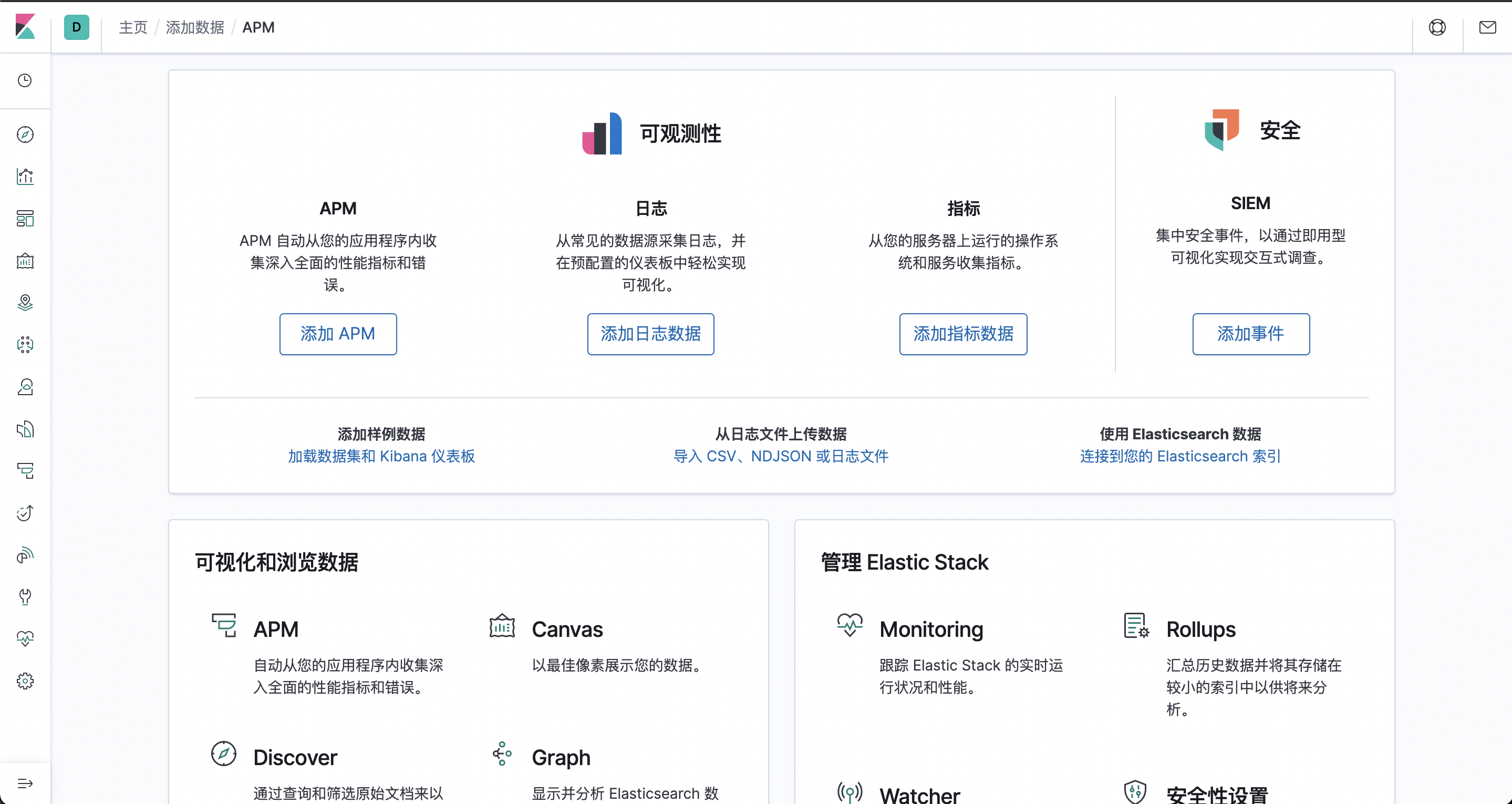The height and width of the screenshot is (804, 1512).
Task: Open Uptime icon in sidebar
Action: [x=25, y=513]
